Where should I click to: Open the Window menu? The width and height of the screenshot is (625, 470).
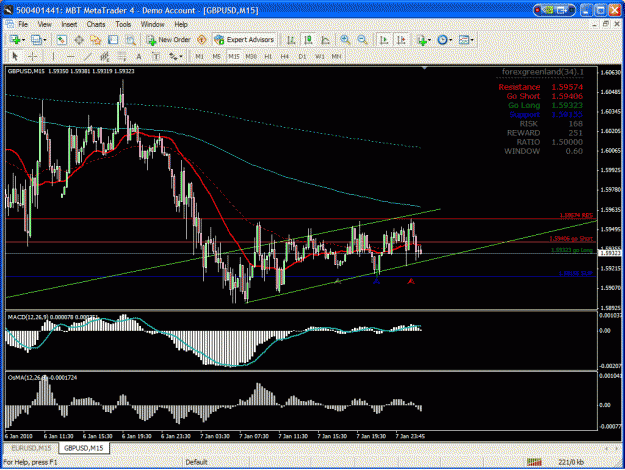point(152,24)
